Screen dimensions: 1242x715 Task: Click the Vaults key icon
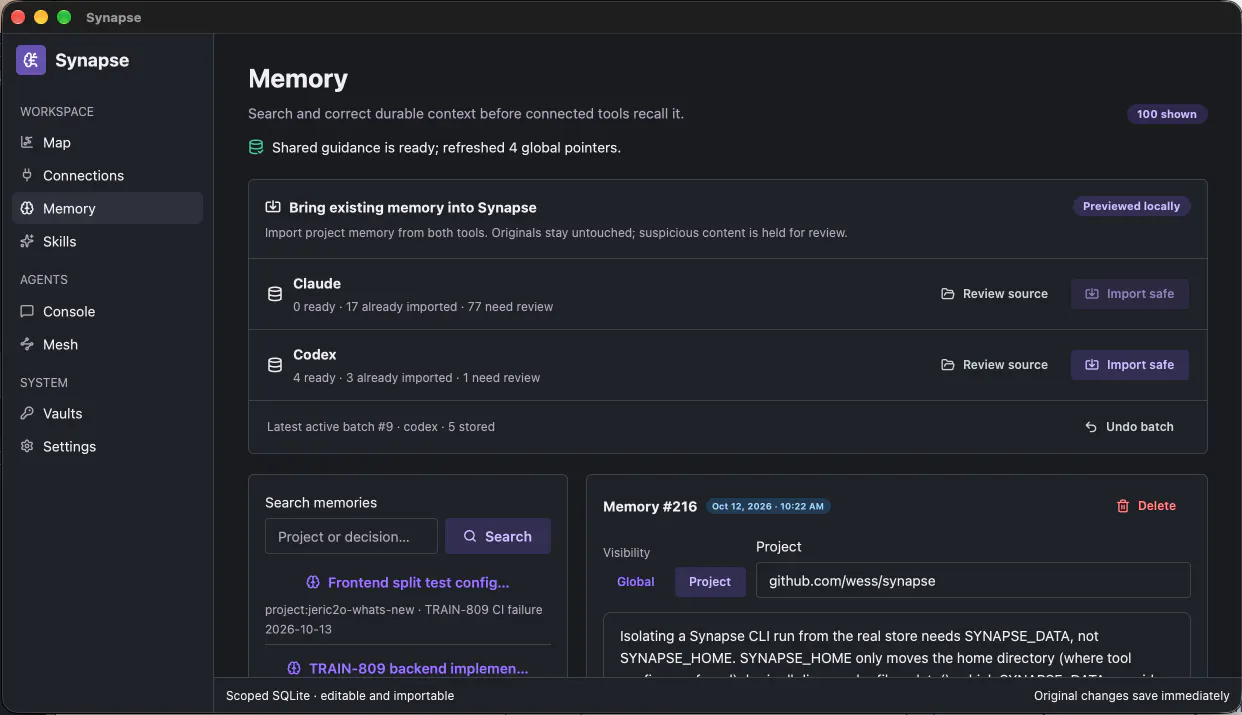[x=27, y=414]
